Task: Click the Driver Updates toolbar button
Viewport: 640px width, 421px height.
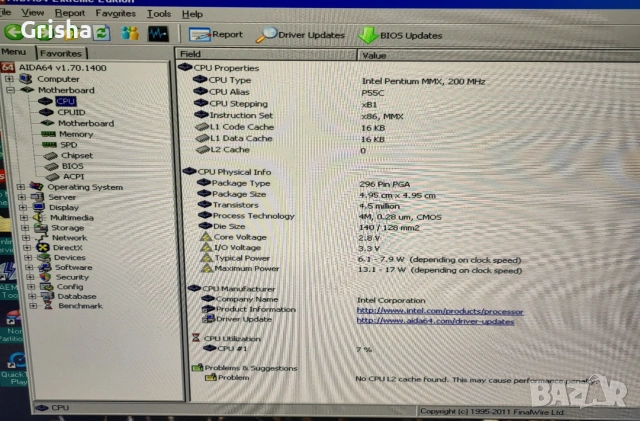Action: coord(300,35)
